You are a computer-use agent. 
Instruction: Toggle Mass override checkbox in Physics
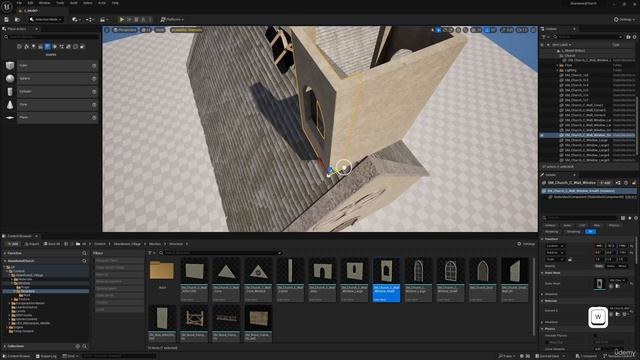[x=547, y=342]
